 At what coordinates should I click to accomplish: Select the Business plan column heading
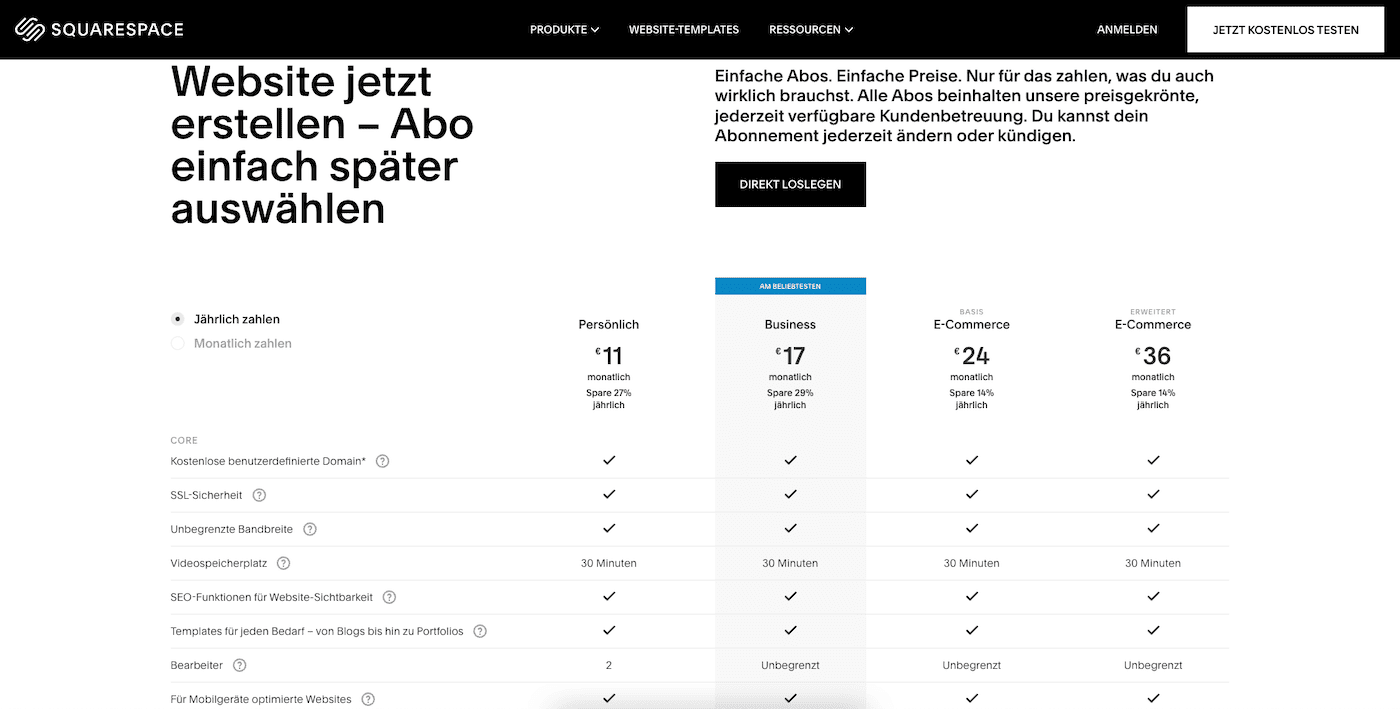point(790,324)
